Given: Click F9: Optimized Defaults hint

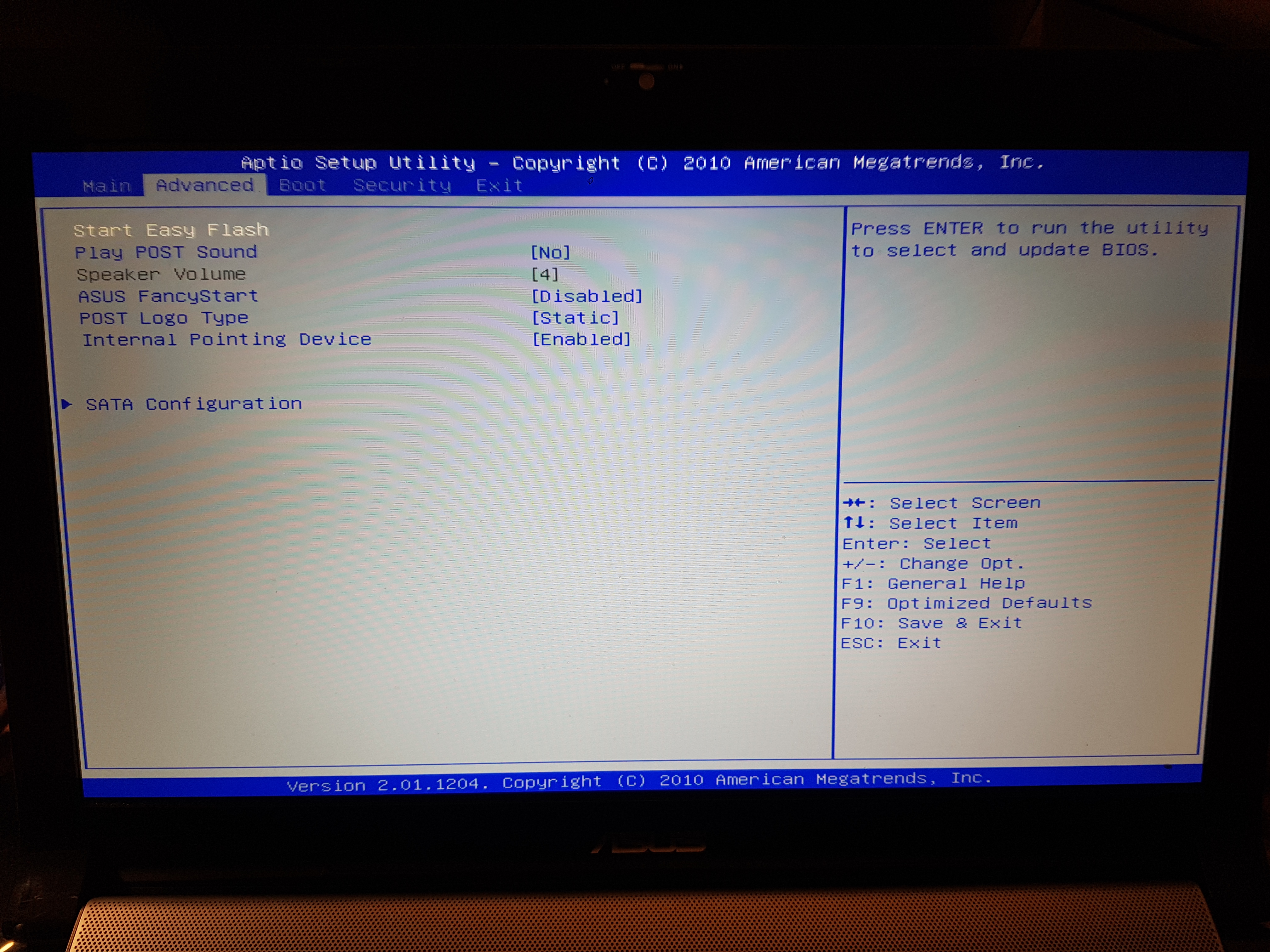Looking at the screenshot, I should [966, 603].
